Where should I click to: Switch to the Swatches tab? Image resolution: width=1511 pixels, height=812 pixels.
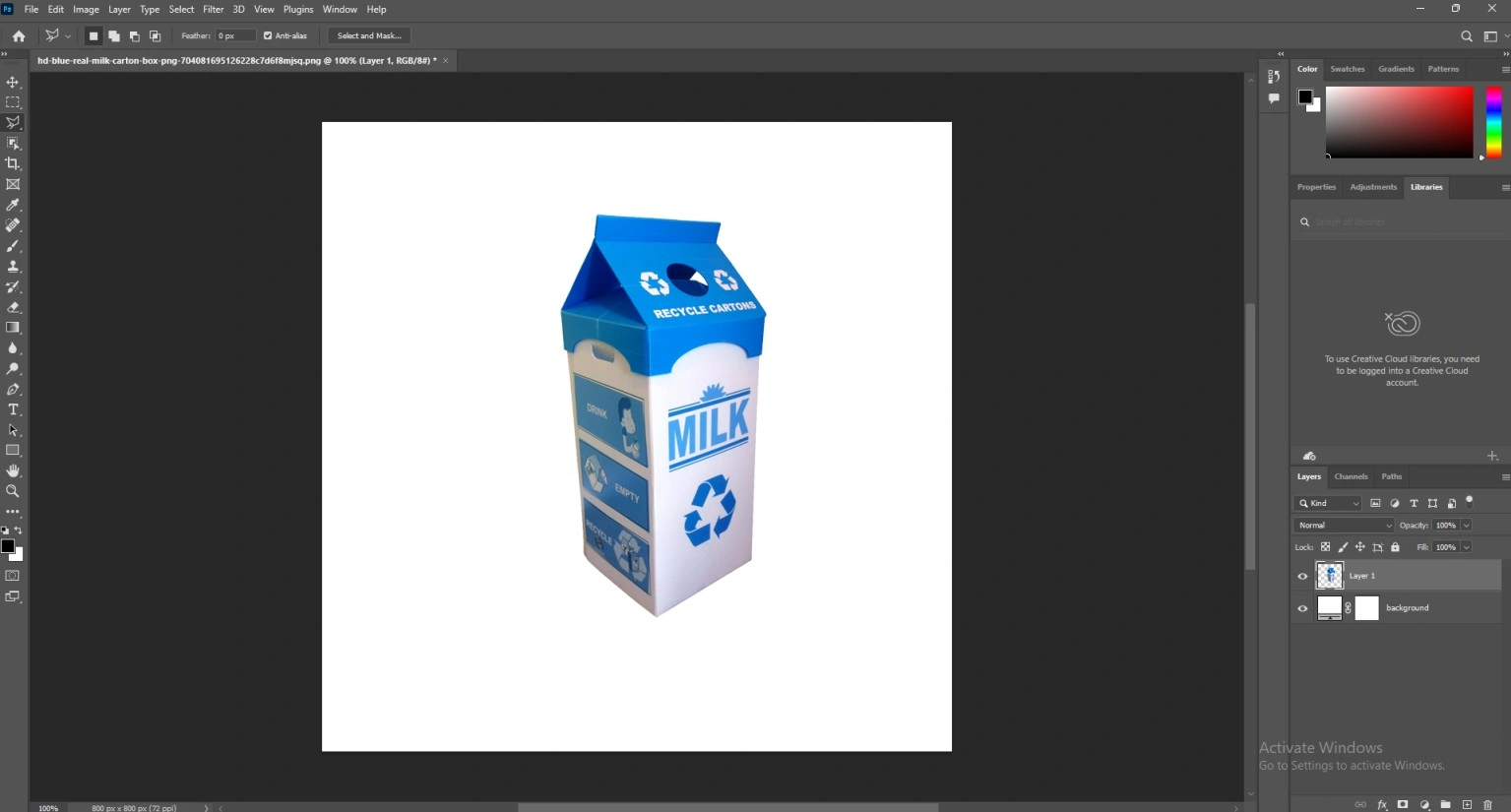coord(1348,69)
